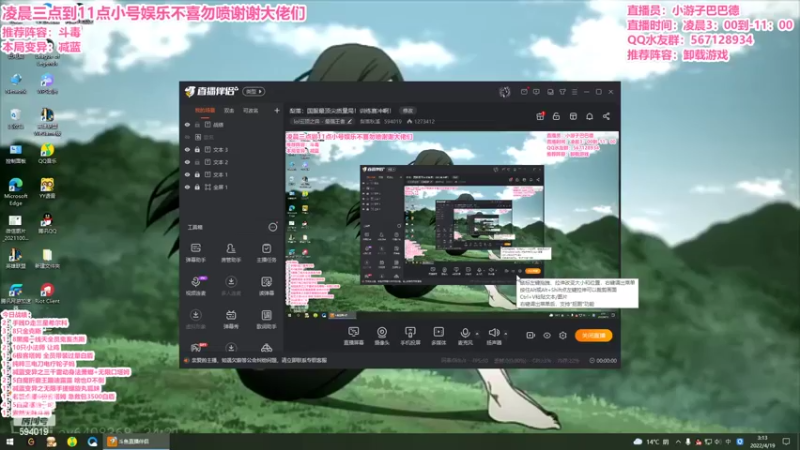Viewport: 800px width, 450px height.
Task: Open the more tools circle next to 工具箱
Action: [x=273, y=227]
